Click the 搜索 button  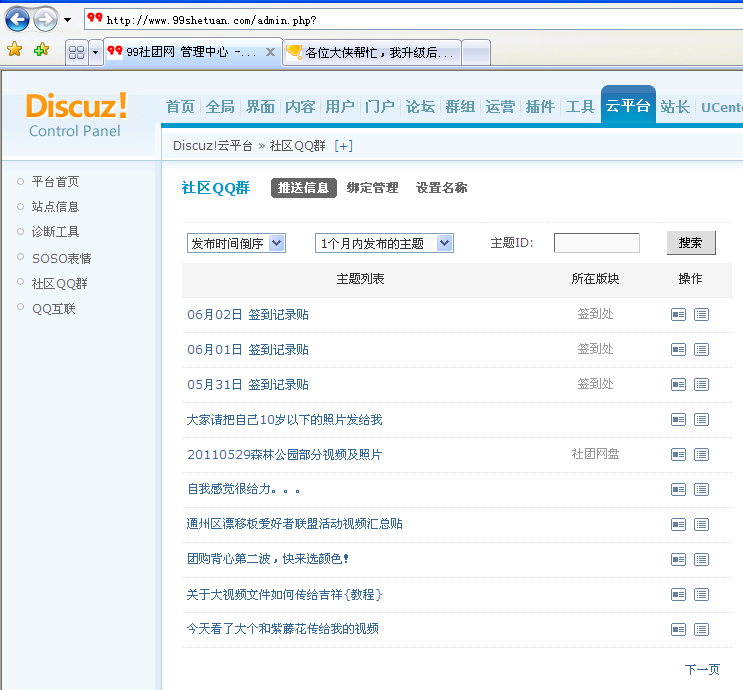pos(691,243)
